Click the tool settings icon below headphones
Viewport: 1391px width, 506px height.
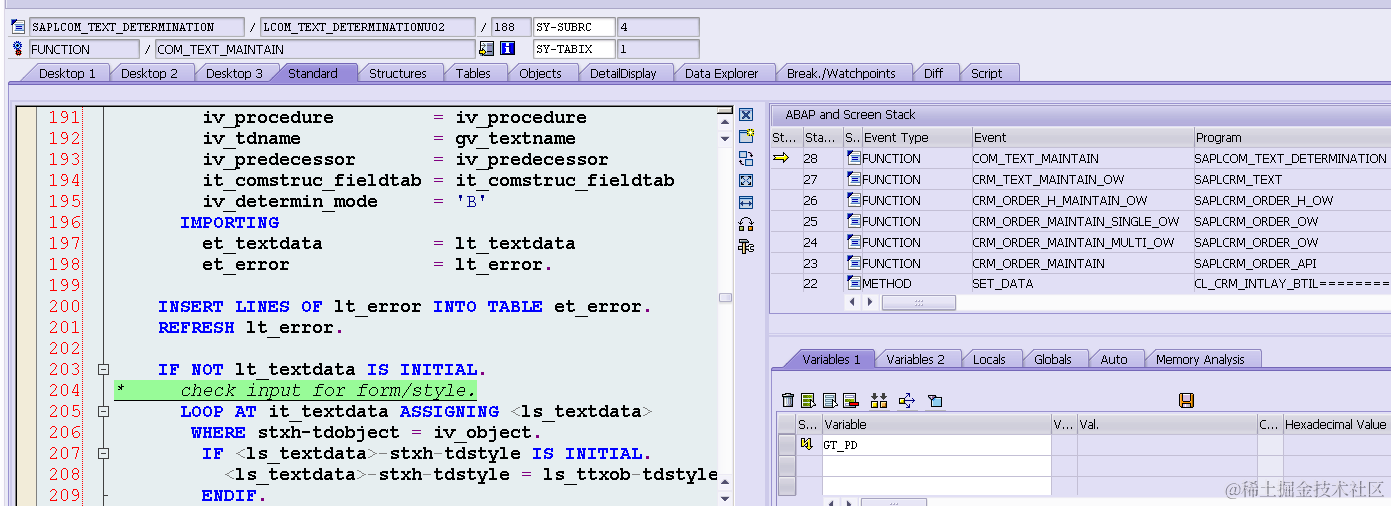(746, 246)
